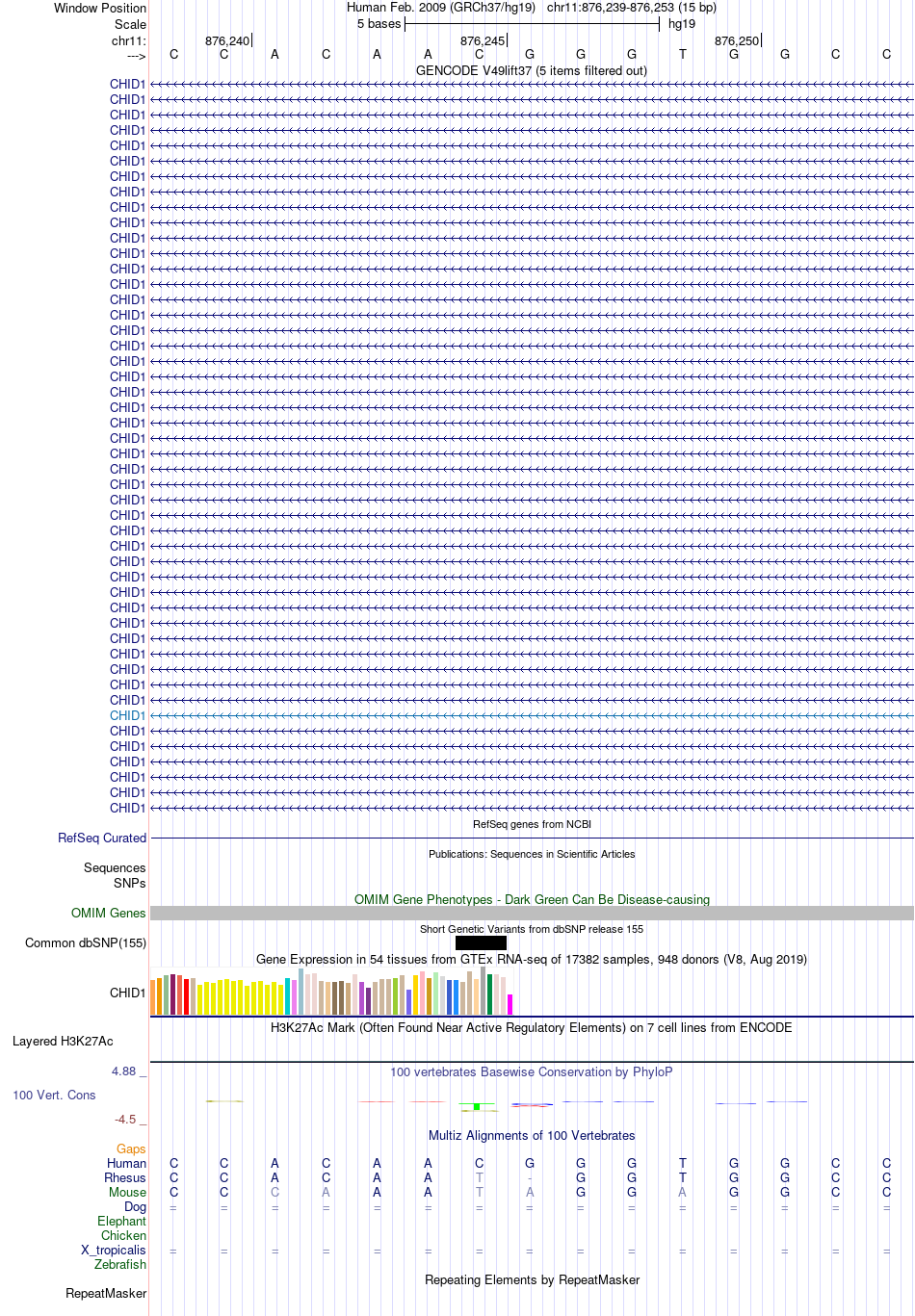Click the gray OMIM Genes item bar
The height and width of the screenshot is (1316, 915).
532,913
